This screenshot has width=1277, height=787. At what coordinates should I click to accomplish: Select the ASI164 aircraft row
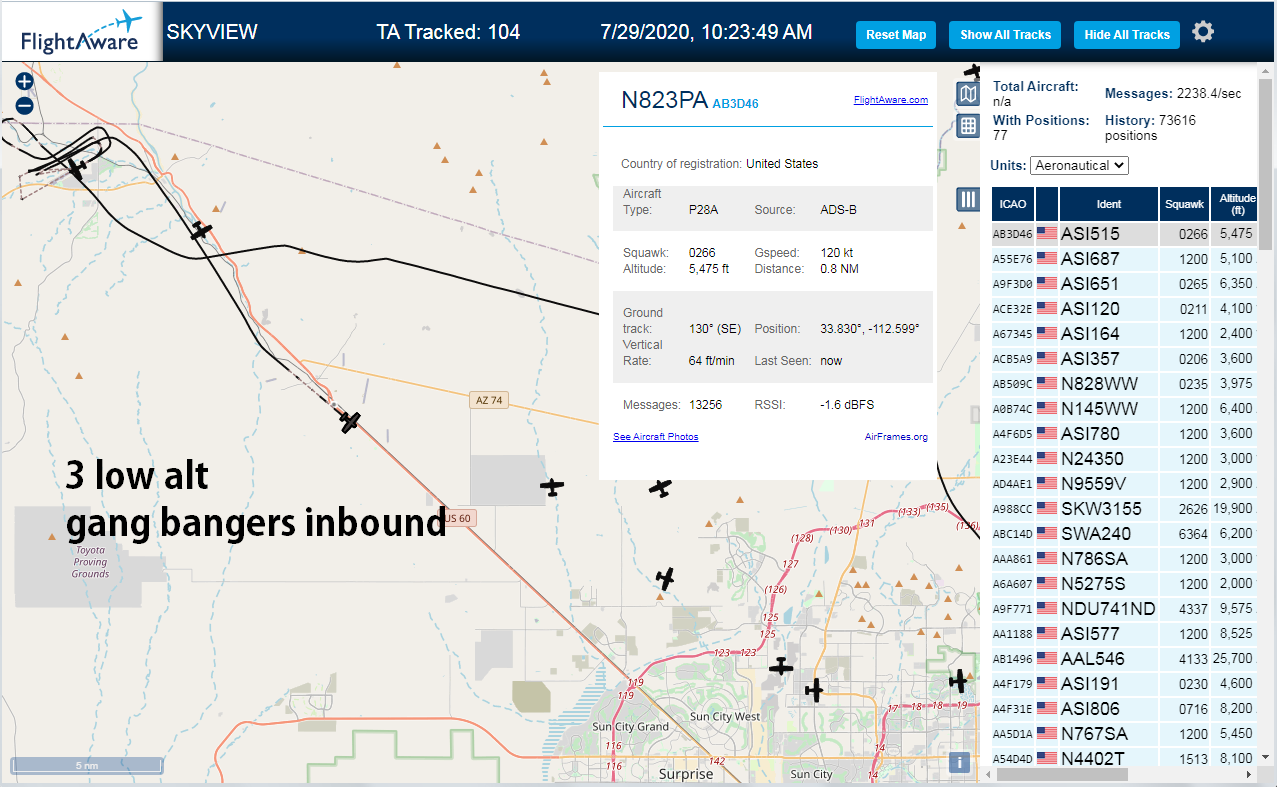pos(1124,334)
